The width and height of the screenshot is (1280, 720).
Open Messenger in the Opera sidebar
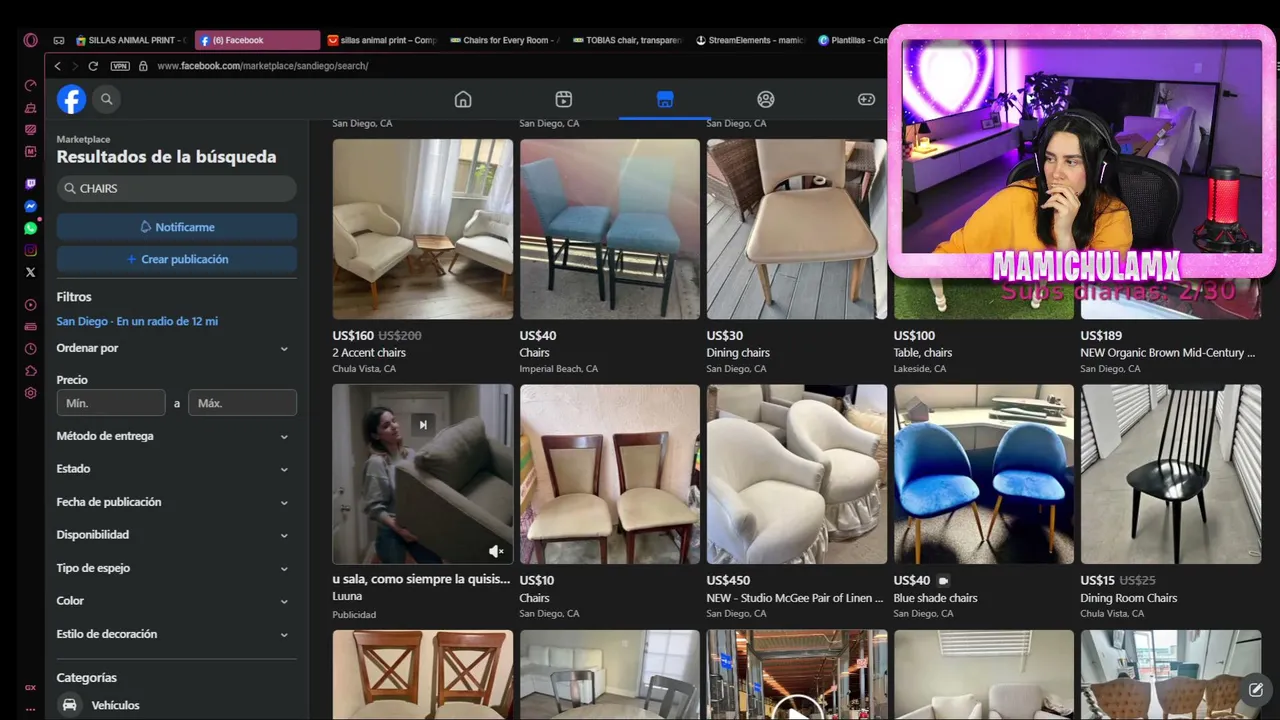point(31,206)
